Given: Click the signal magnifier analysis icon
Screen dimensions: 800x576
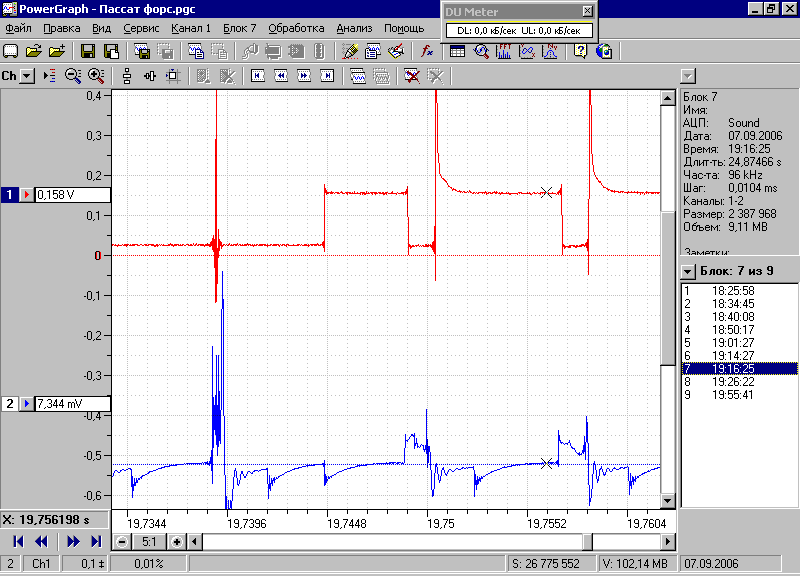Looking at the screenshot, I should [481, 51].
